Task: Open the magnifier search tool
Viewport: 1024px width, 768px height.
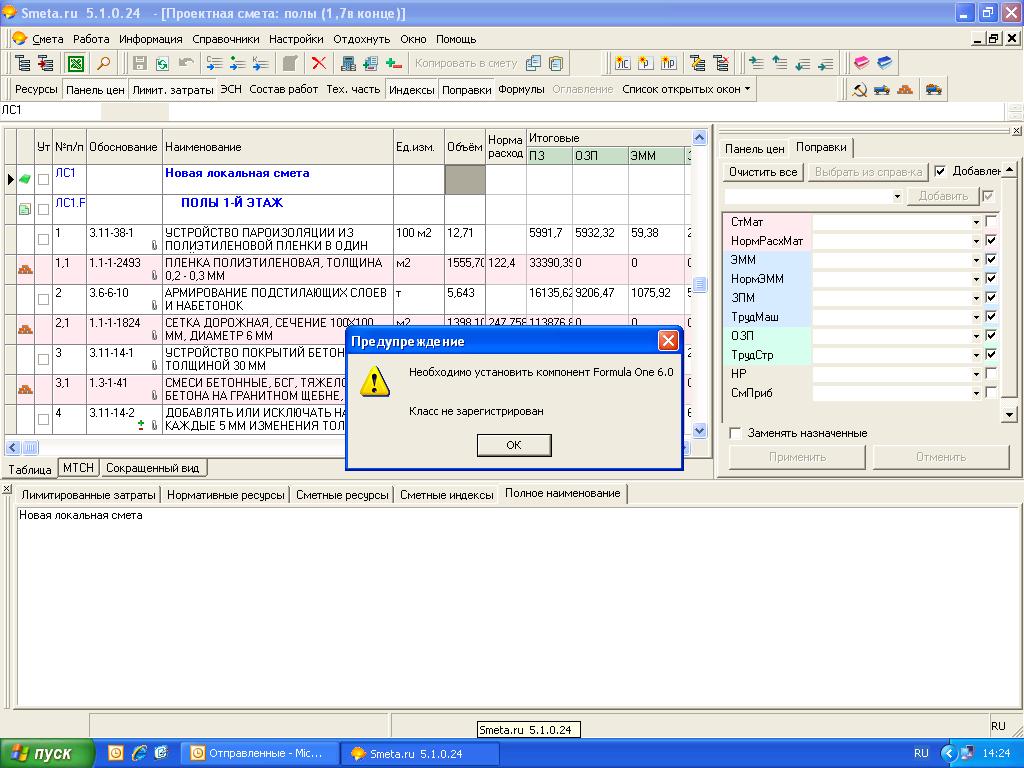Action: pos(104,63)
